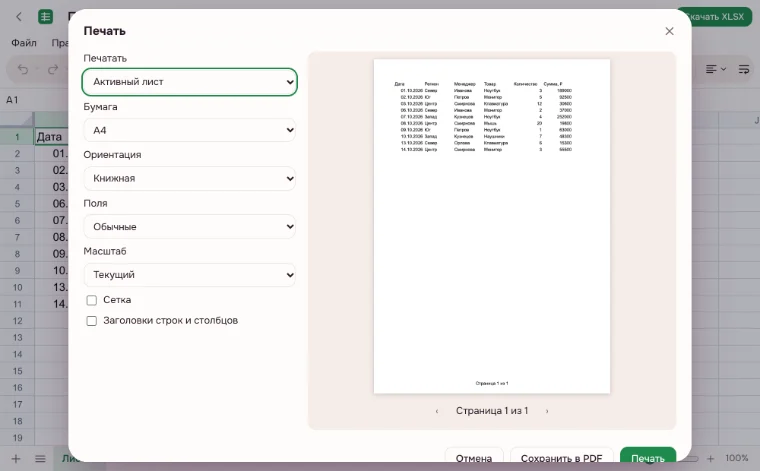The height and width of the screenshot is (471, 760).
Task: Click the undo icon in toolbar
Action: click(x=23, y=69)
